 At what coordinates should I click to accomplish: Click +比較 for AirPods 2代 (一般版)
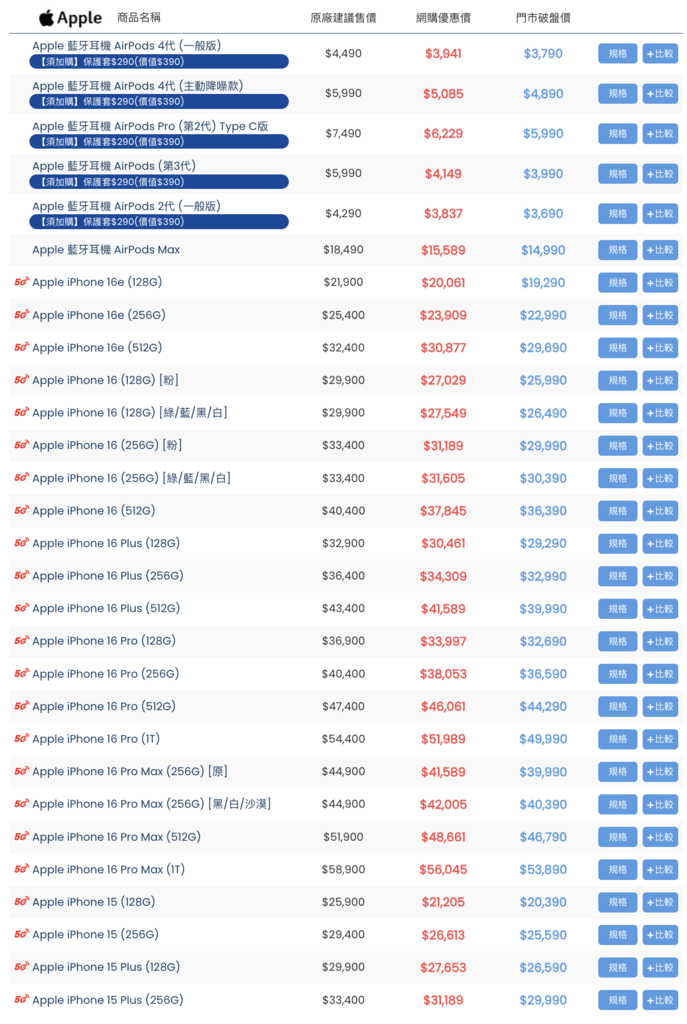(660, 214)
